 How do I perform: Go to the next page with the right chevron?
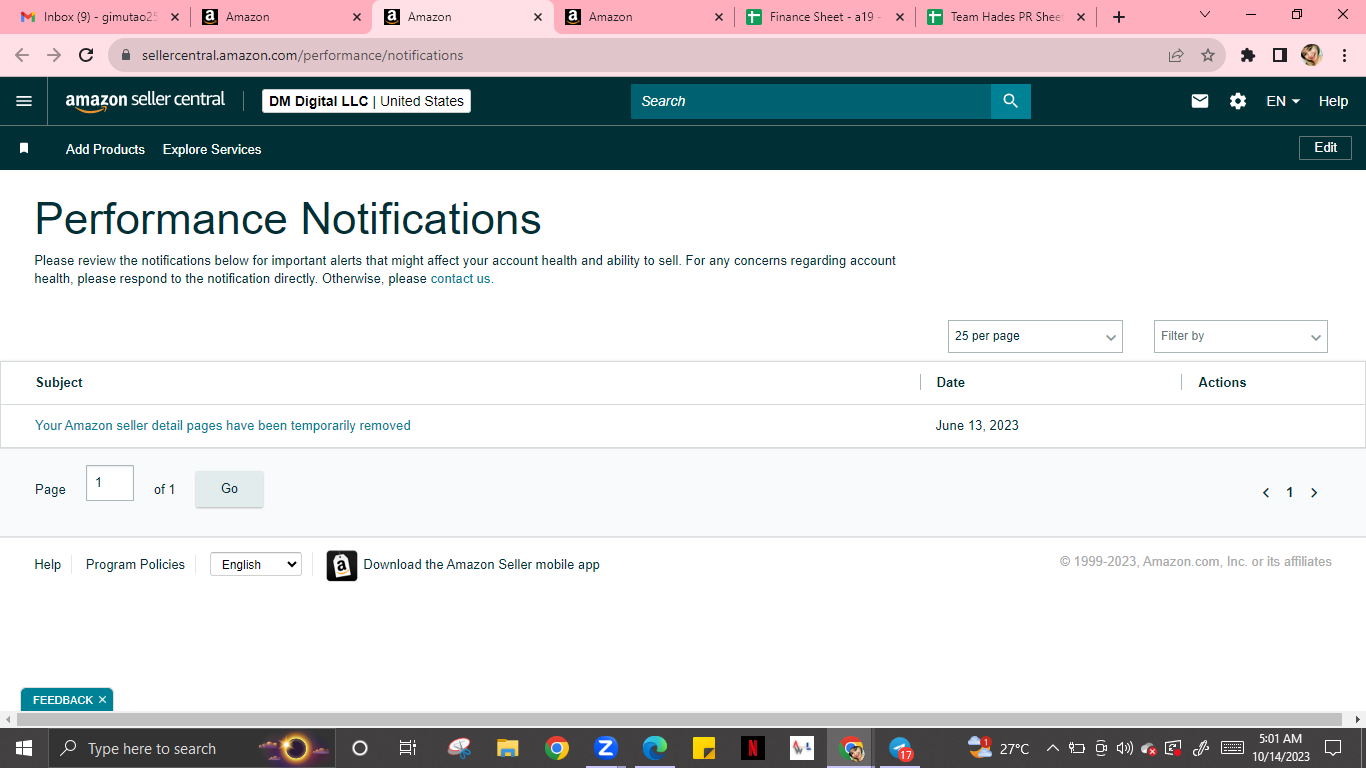click(1314, 492)
